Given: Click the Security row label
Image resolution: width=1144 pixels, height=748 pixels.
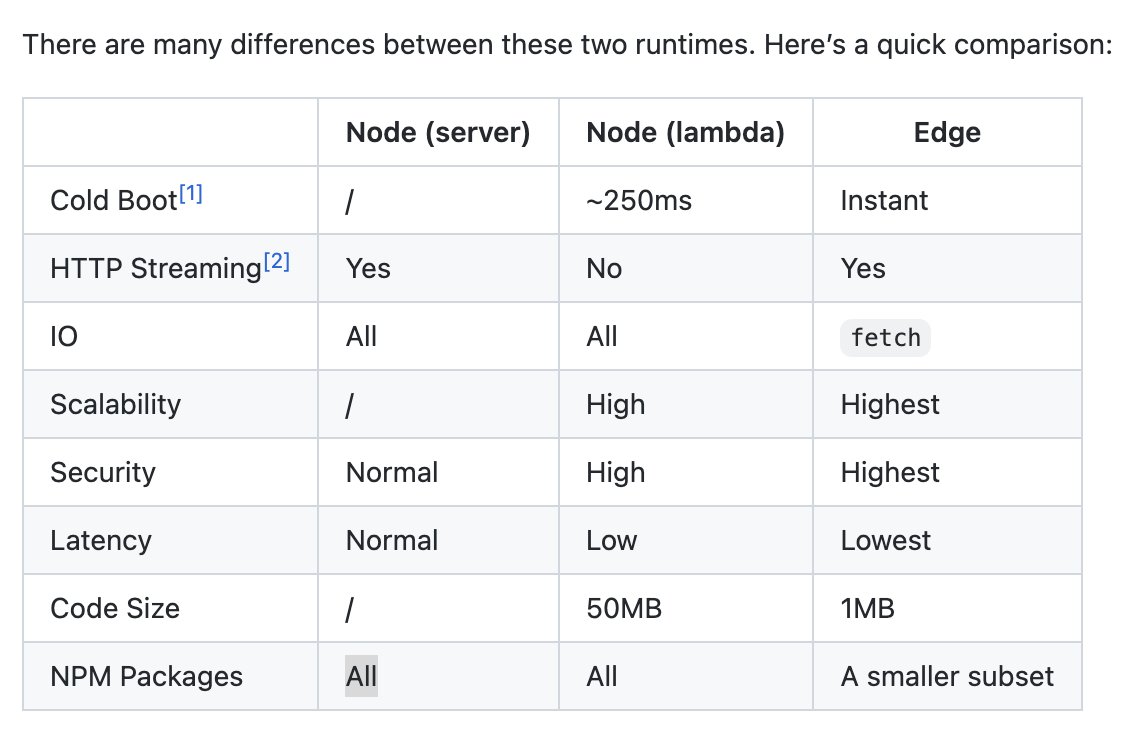Looking at the screenshot, I should (103, 473).
